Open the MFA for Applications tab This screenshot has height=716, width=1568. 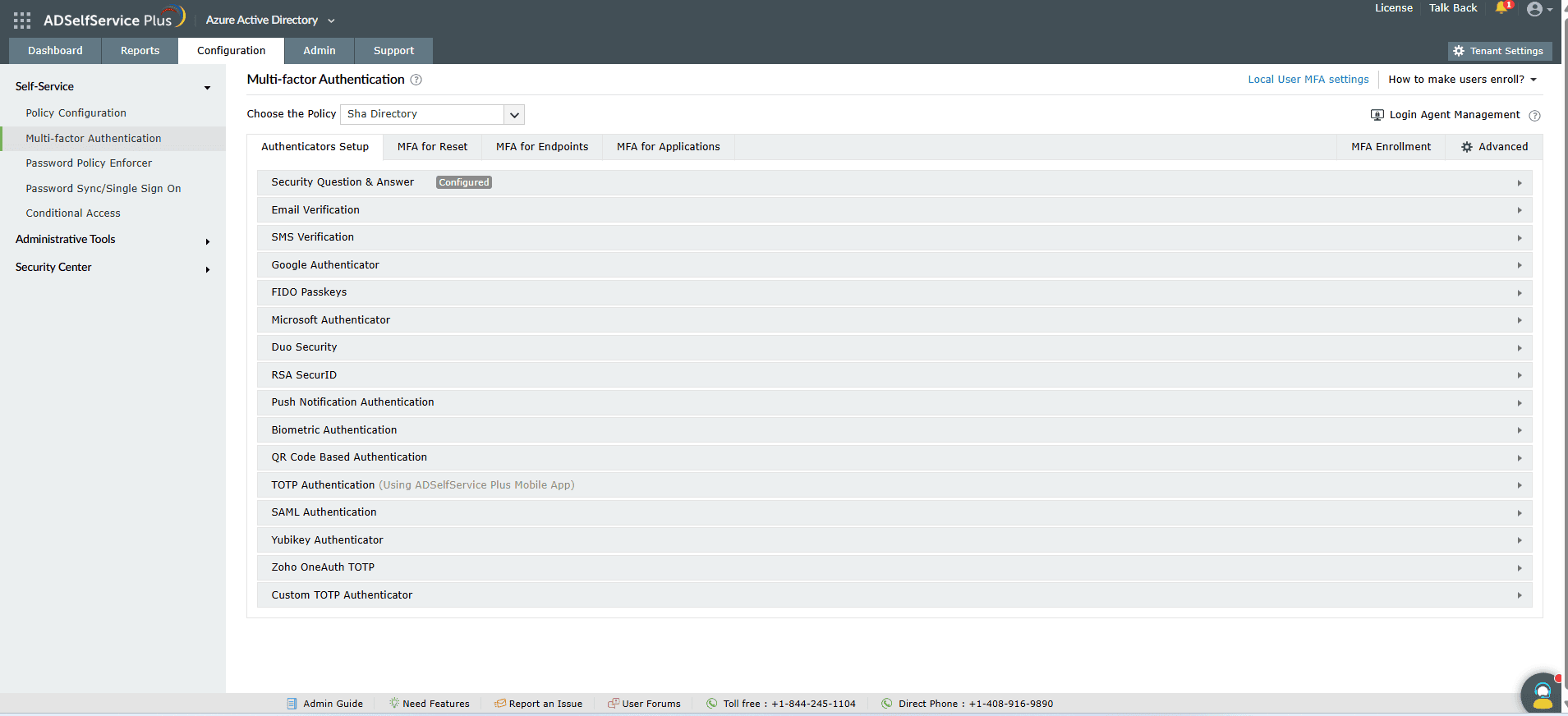669,147
